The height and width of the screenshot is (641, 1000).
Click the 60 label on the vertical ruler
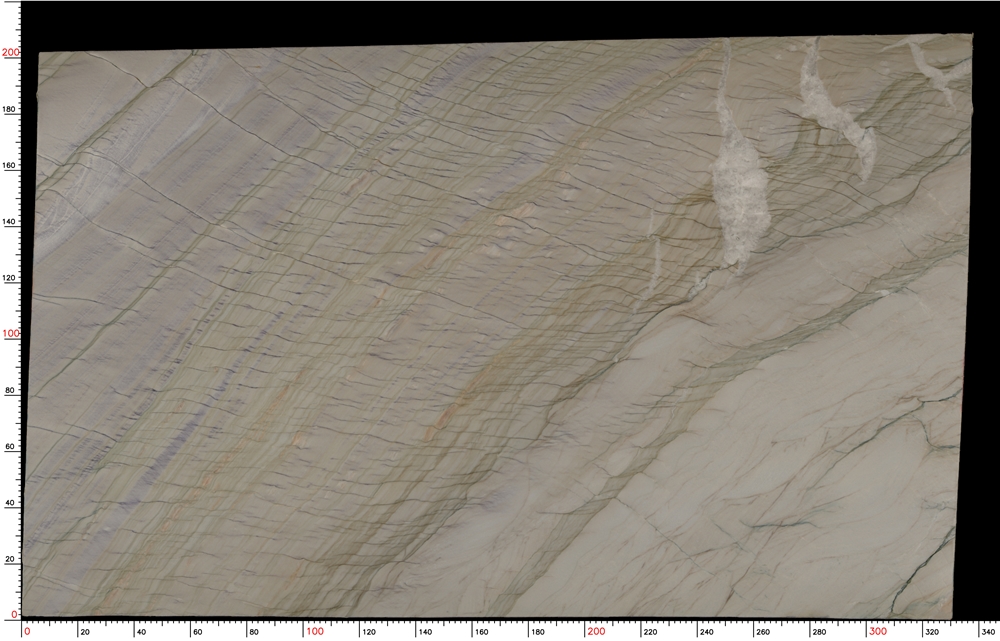10,446
